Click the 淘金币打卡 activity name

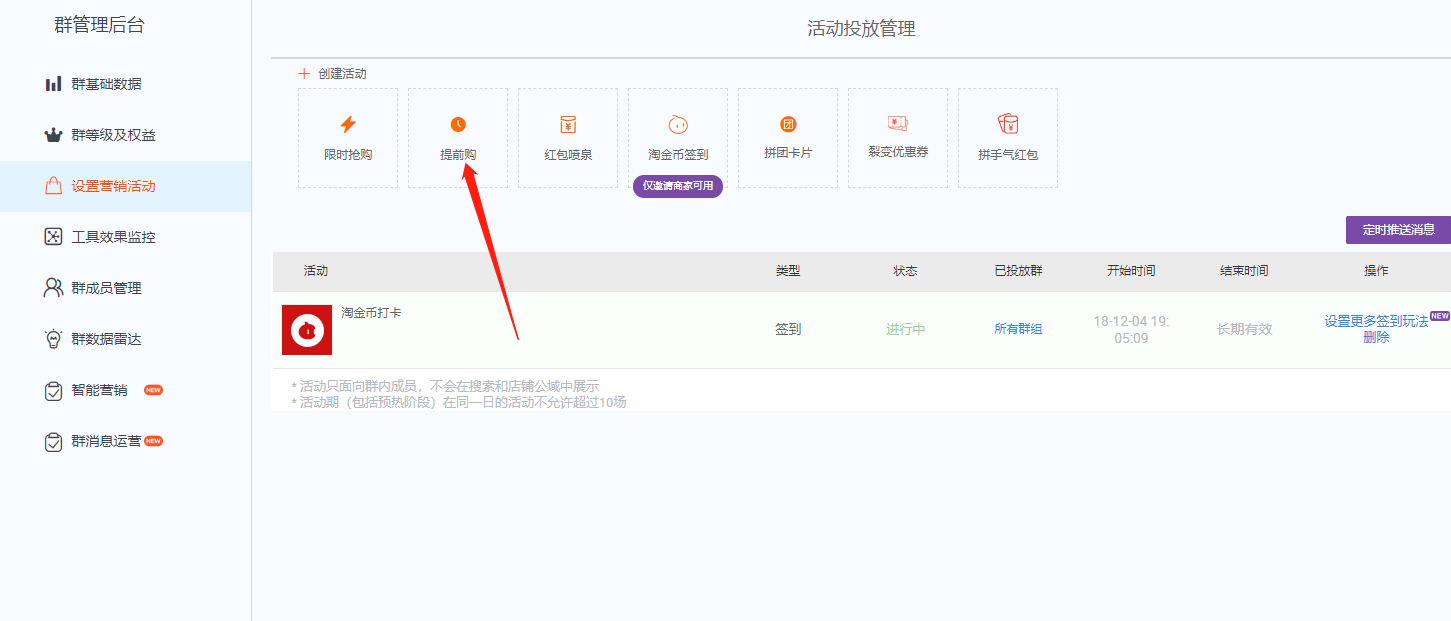(x=371, y=313)
